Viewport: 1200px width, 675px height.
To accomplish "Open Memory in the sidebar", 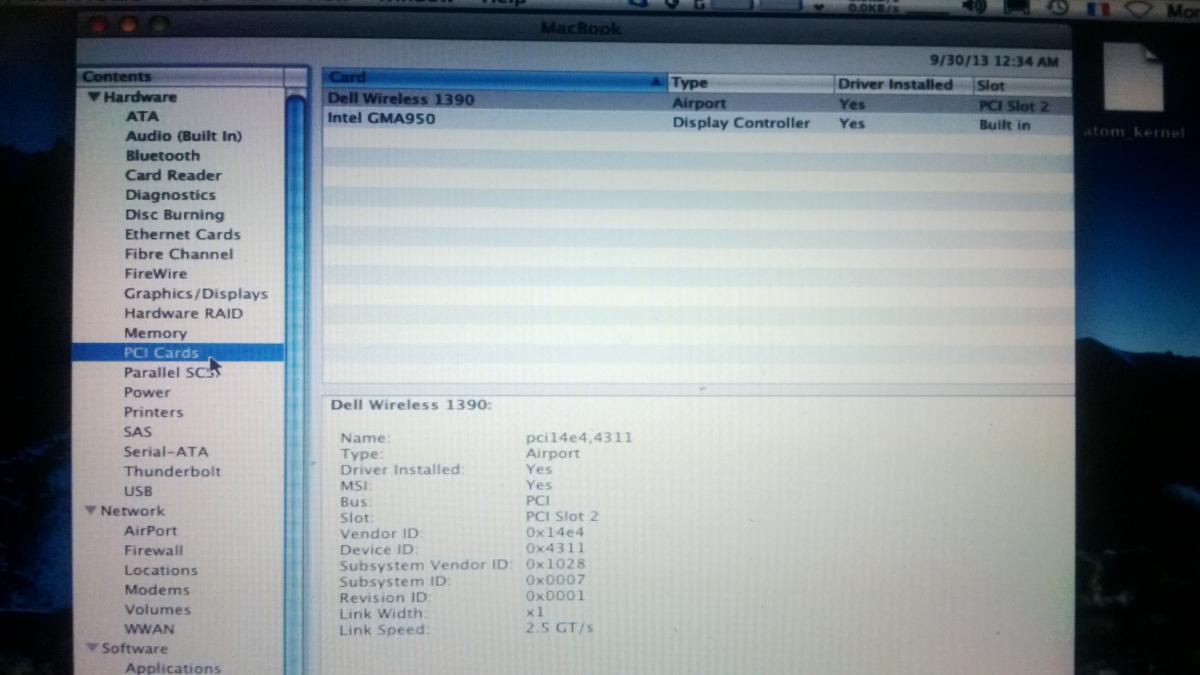I will tap(155, 333).
